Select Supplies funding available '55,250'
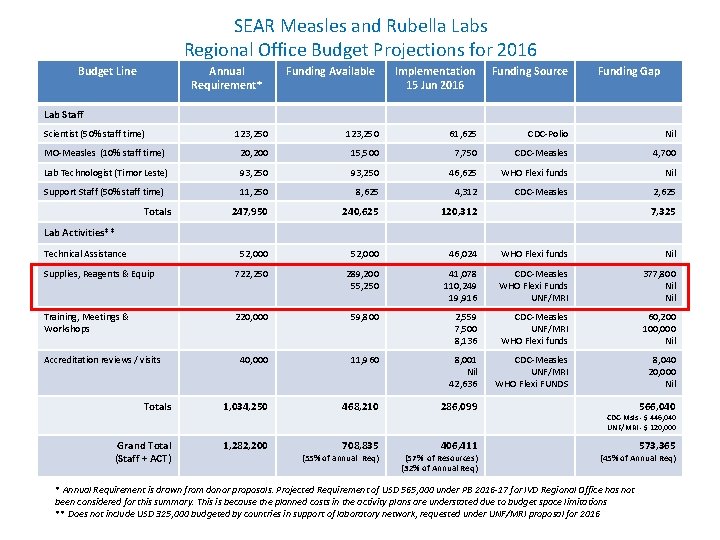The image size is (720, 540). click(x=365, y=286)
